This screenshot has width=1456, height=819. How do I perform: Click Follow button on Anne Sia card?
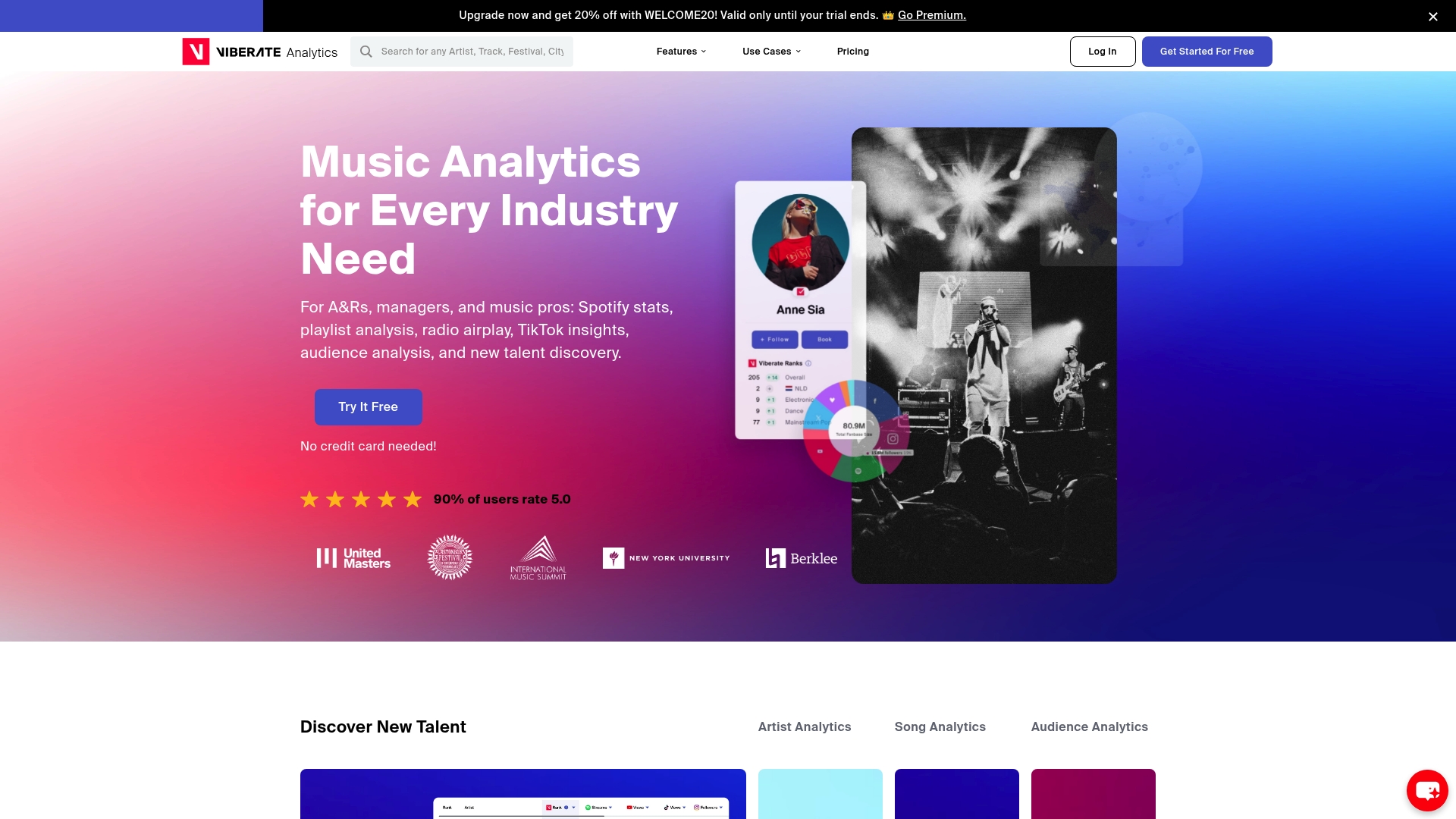pos(775,340)
